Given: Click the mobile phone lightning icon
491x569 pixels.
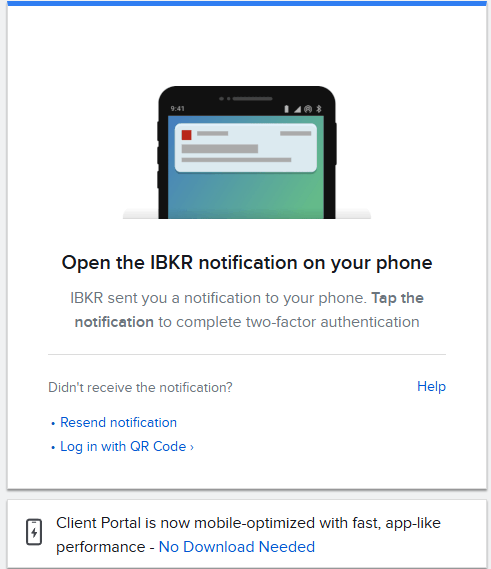Looking at the screenshot, I should pos(34,532).
